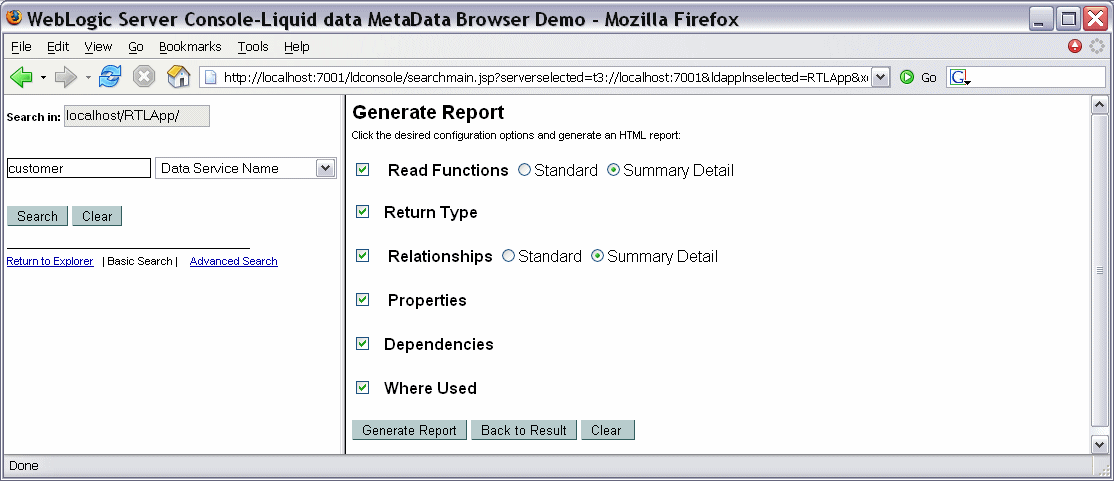
Task: Click the stop loading icon
Action: (144, 77)
